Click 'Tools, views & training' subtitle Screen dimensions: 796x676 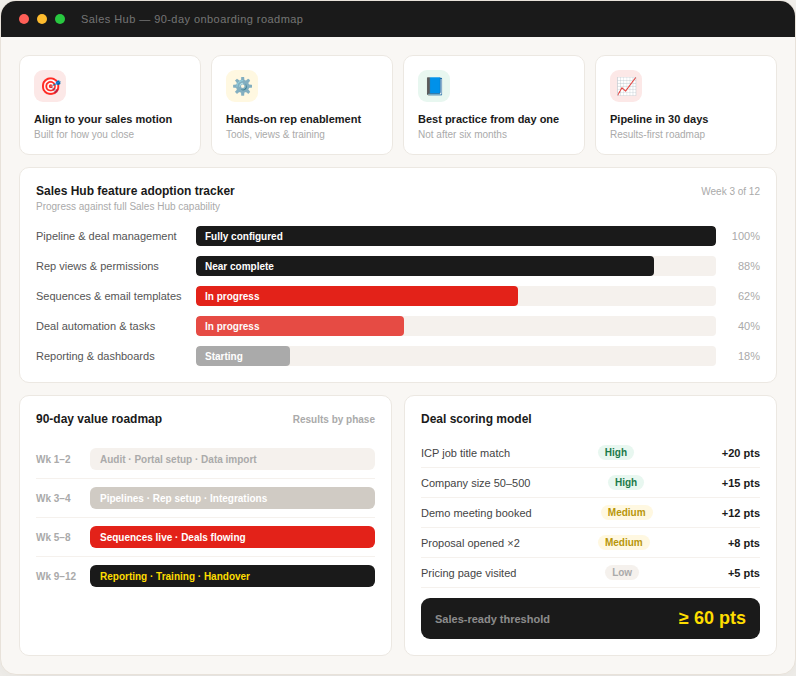275,134
